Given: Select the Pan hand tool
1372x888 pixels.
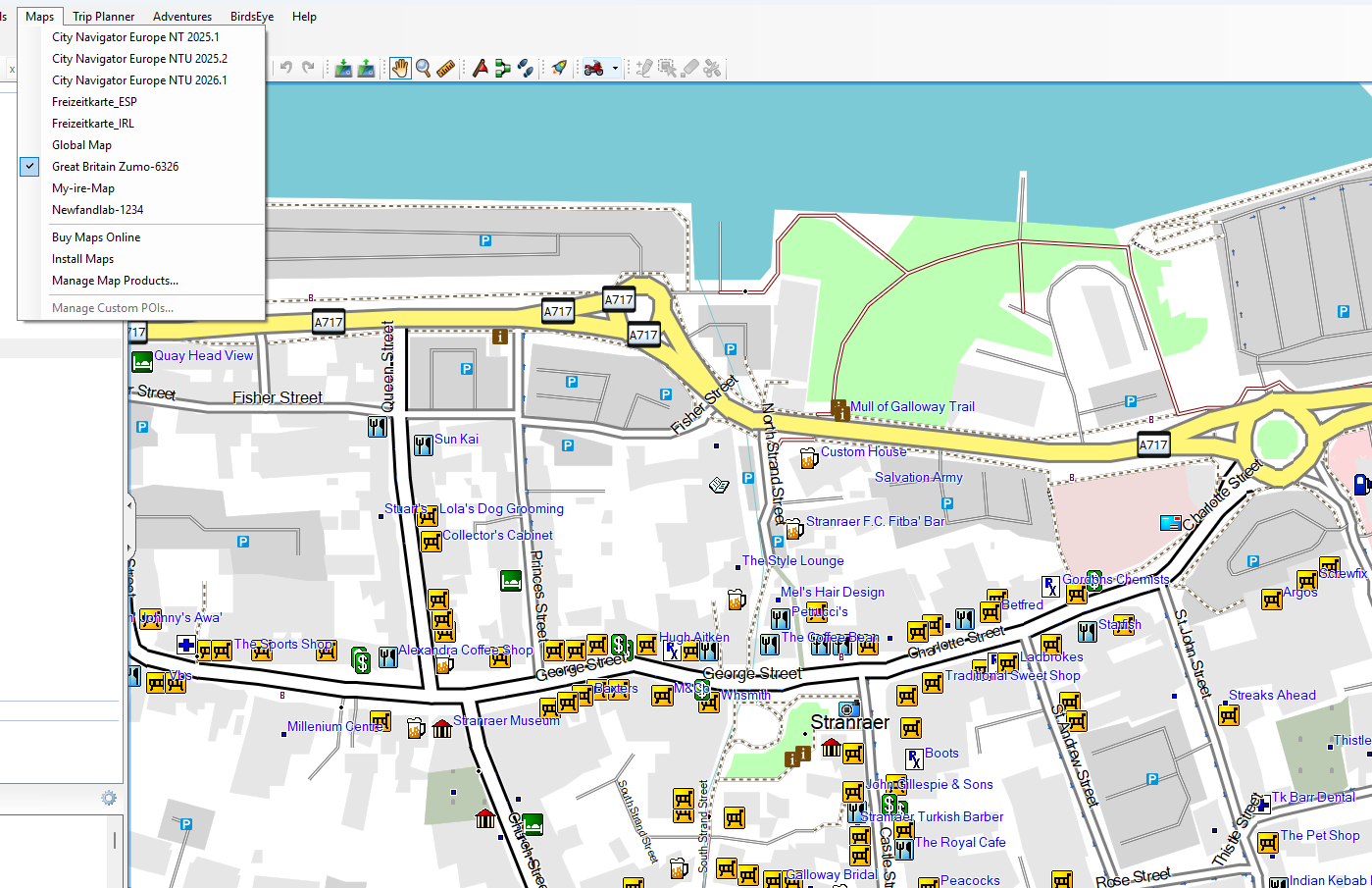Looking at the screenshot, I should 400,68.
